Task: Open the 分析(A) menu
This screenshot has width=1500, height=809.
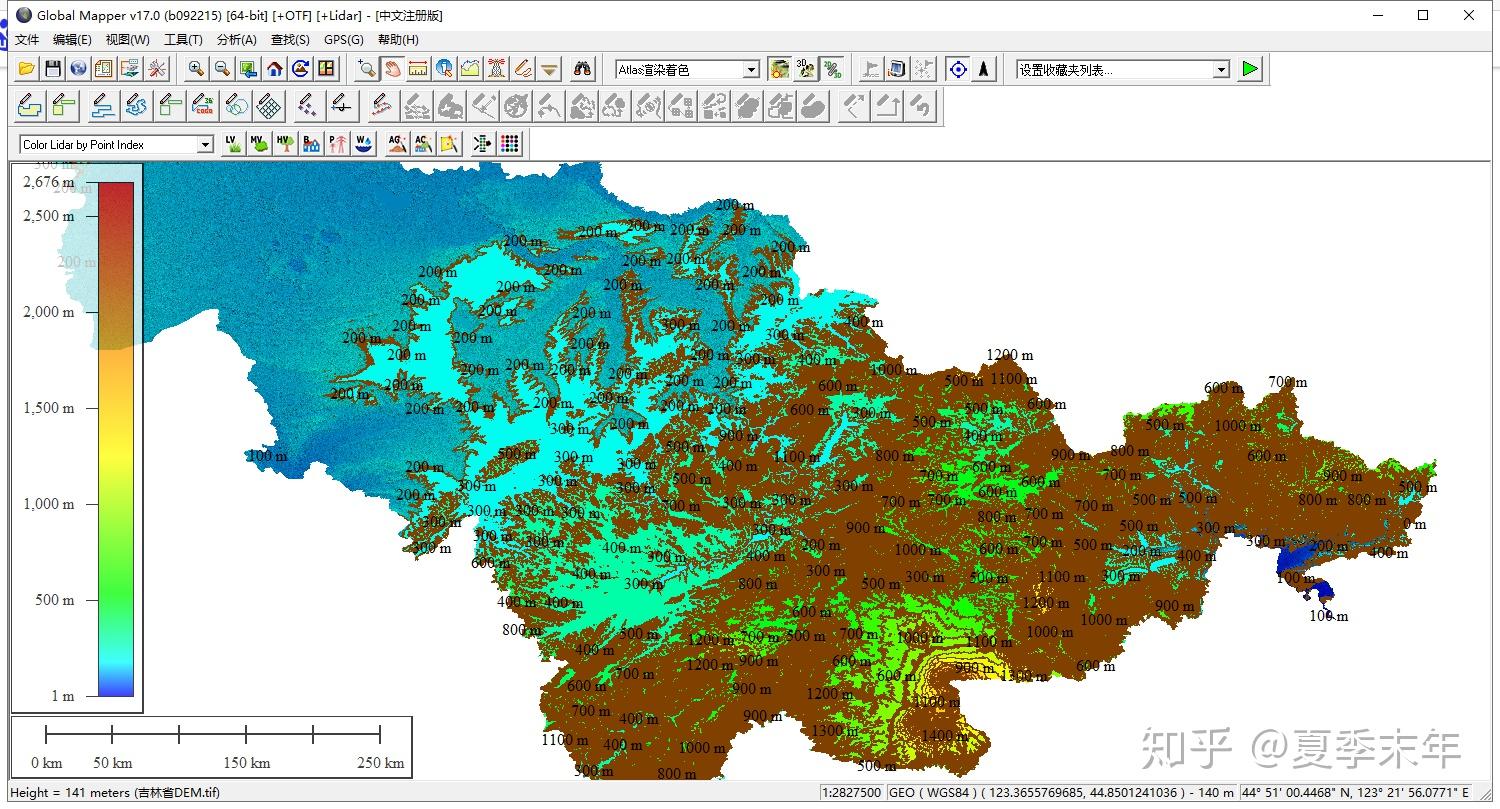Action: (x=236, y=40)
